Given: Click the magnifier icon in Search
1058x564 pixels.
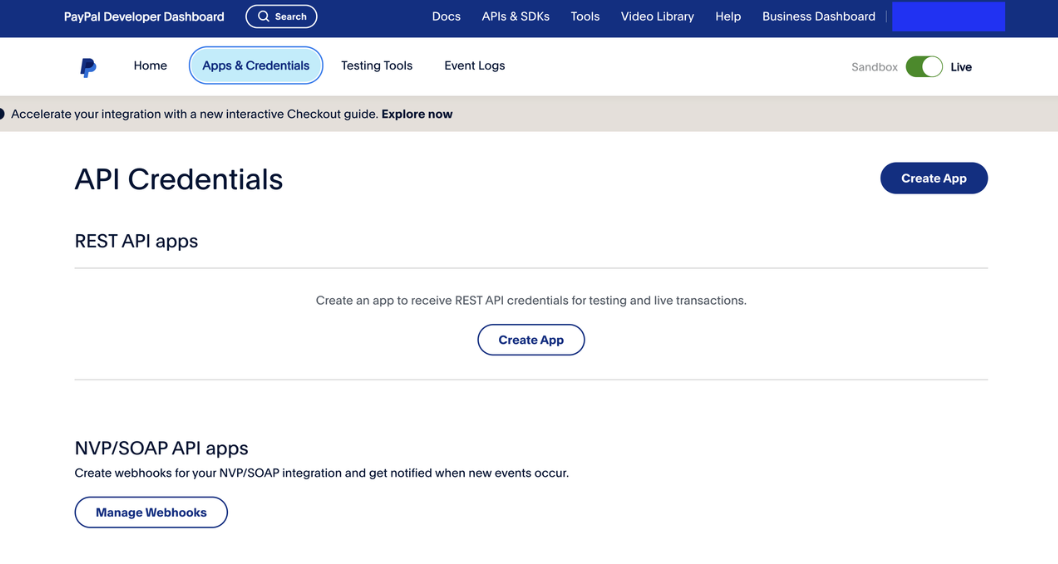Looking at the screenshot, I should pos(264,16).
